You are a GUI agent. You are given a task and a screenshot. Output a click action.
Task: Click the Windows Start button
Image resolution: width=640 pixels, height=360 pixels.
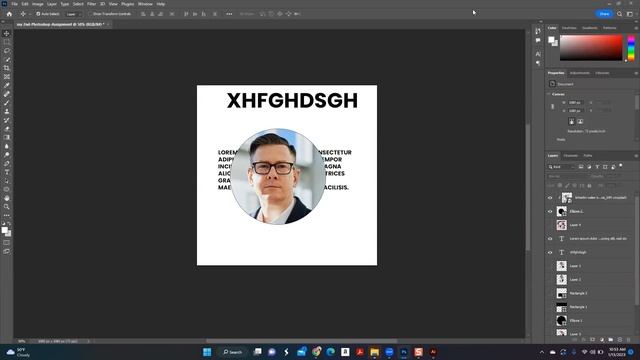click(x=207, y=352)
